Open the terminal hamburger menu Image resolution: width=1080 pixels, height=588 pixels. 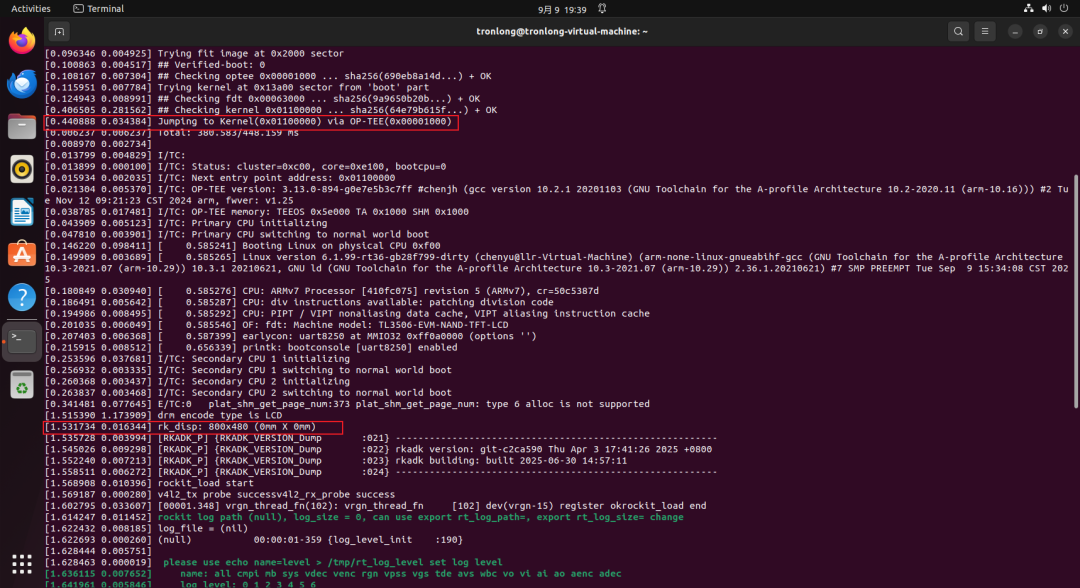pos(985,31)
